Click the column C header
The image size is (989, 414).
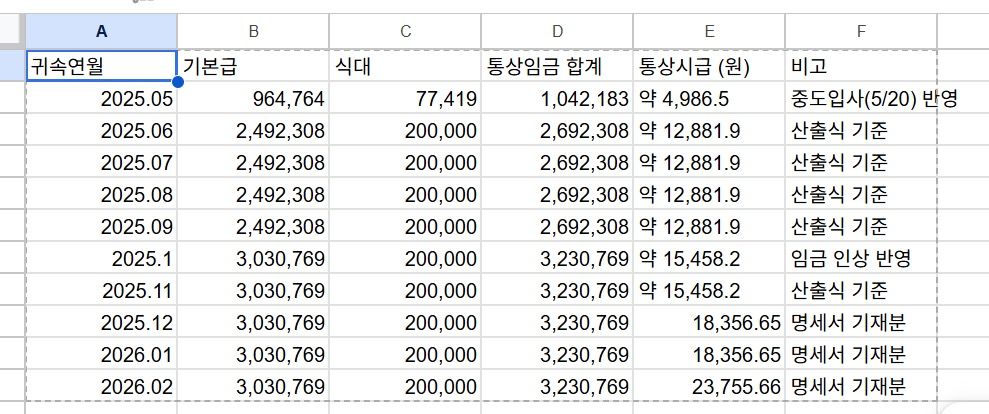(405, 31)
